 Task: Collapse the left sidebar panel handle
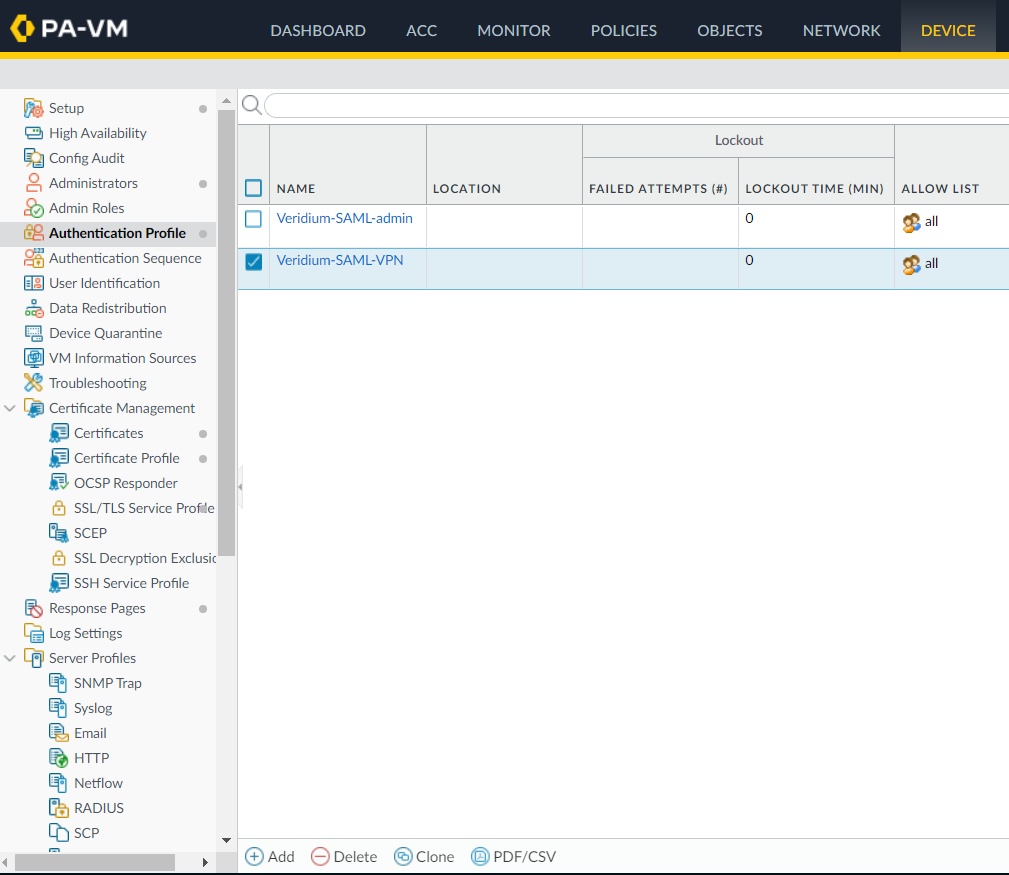(x=240, y=487)
